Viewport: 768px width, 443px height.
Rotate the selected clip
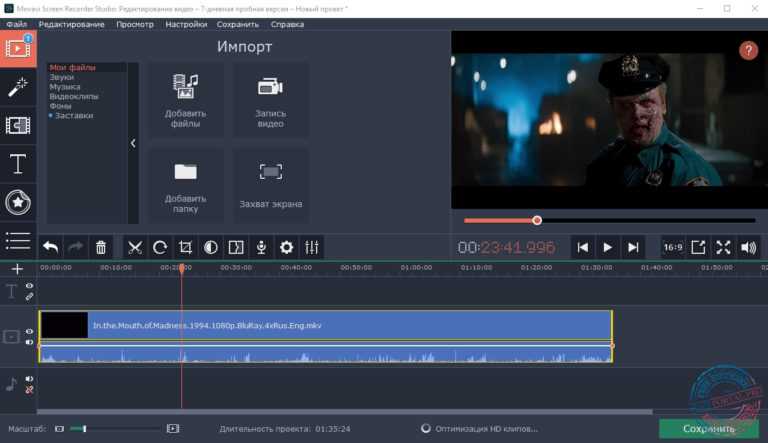pyautogui.click(x=160, y=247)
